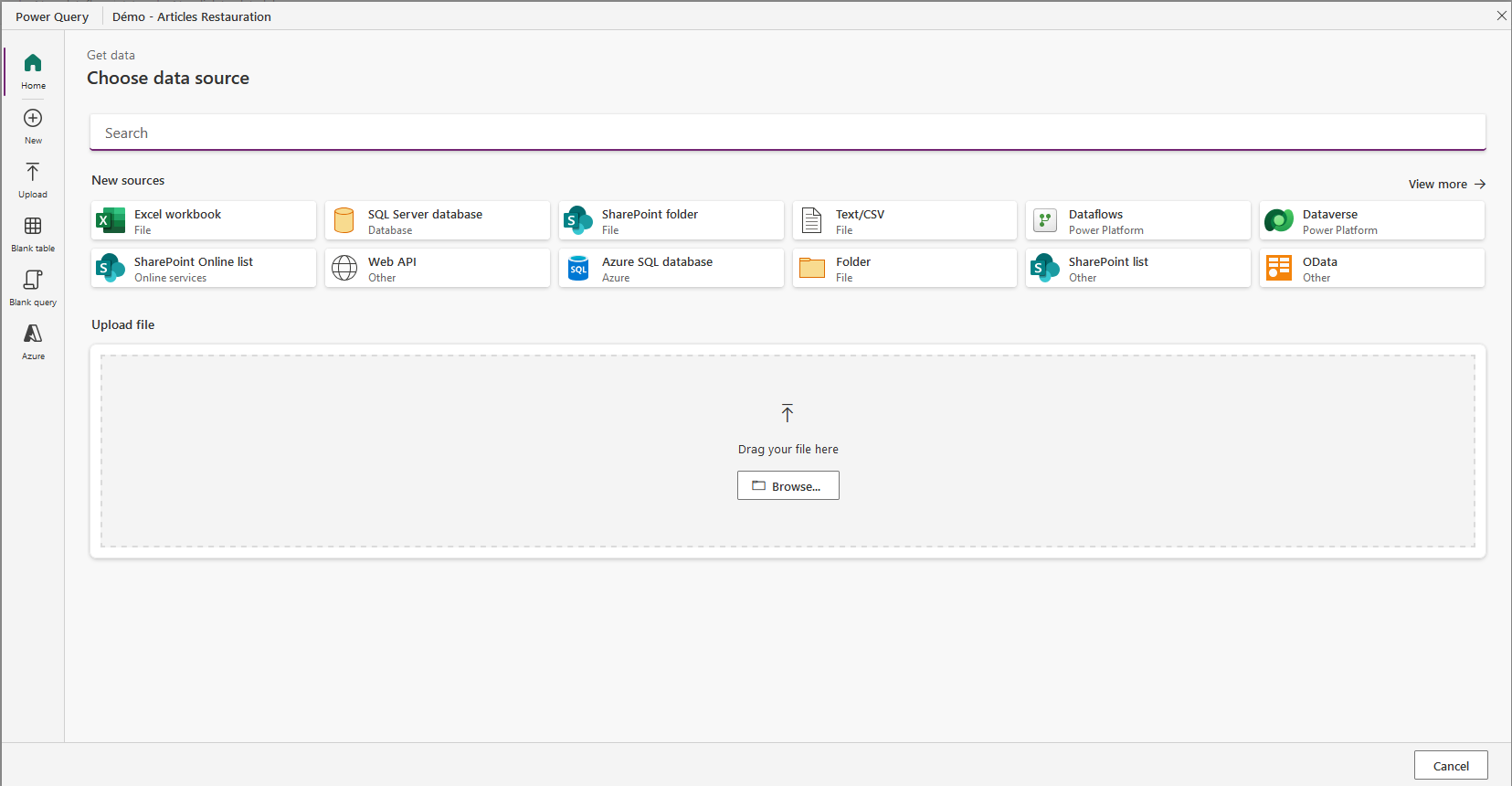
Task: Click the Browse... button
Action: (x=788, y=485)
